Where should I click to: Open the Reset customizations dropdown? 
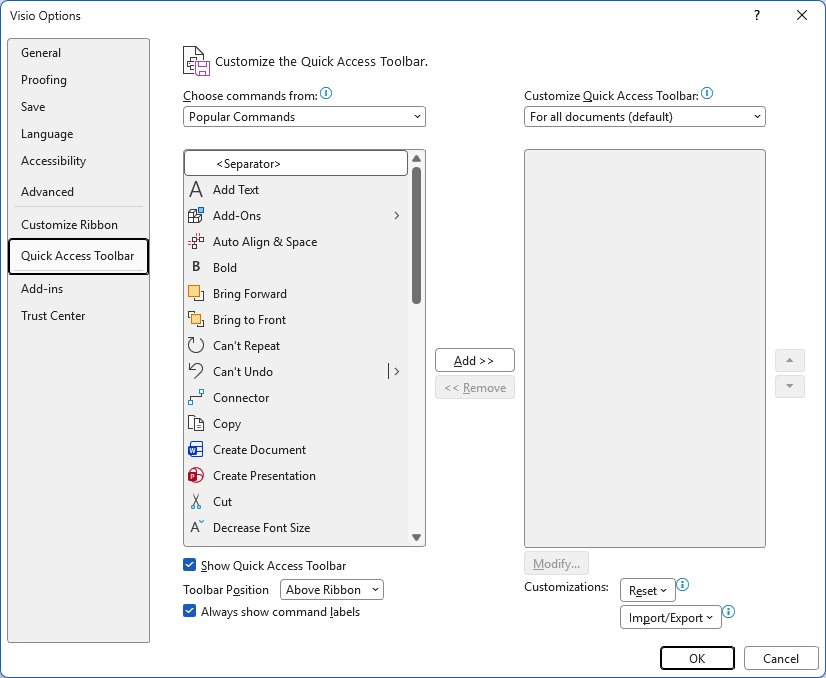click(648, 591)
